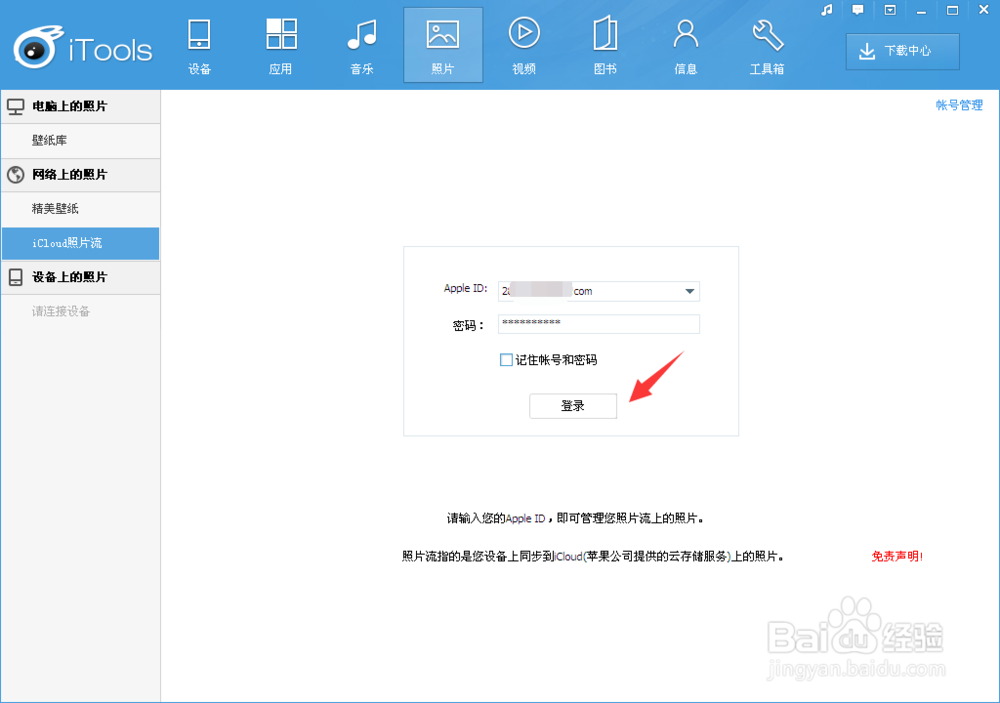Click the 登录 login button
This screenshot has height=703, width=1000.
(573, 406)
